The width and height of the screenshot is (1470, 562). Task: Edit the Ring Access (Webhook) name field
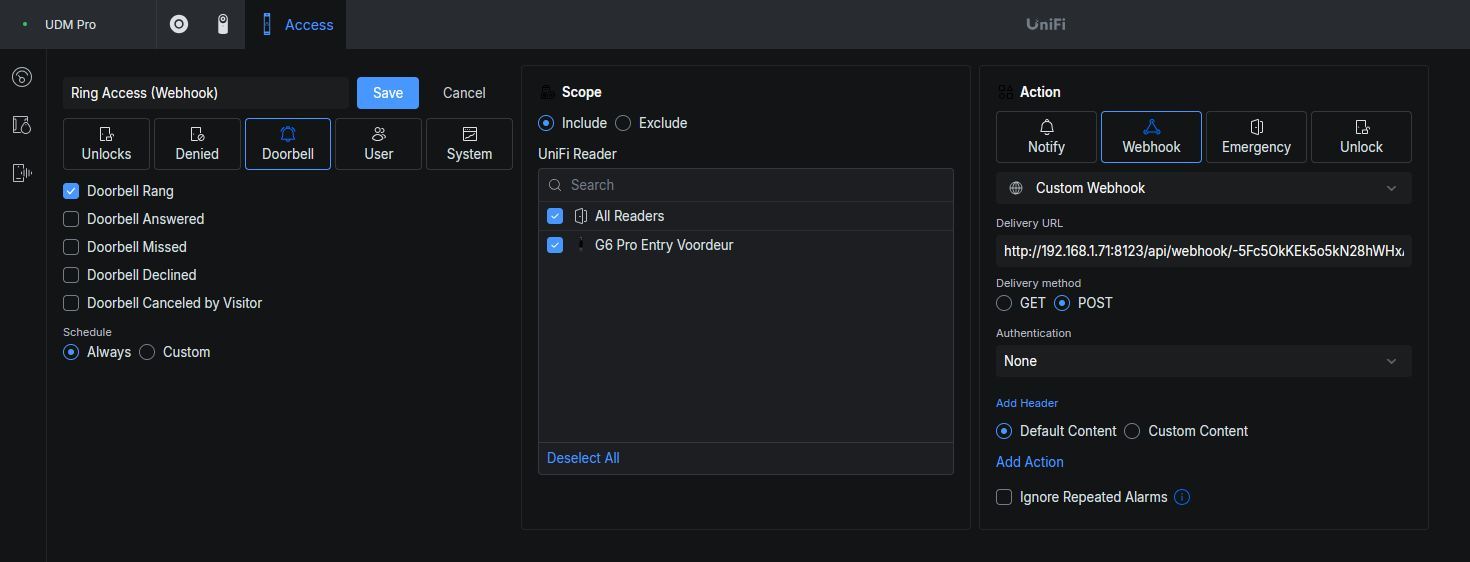(x=206, y=93)
